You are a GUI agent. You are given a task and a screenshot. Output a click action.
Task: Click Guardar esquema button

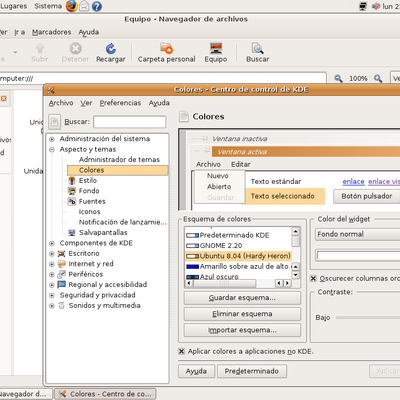coord(242,298)
